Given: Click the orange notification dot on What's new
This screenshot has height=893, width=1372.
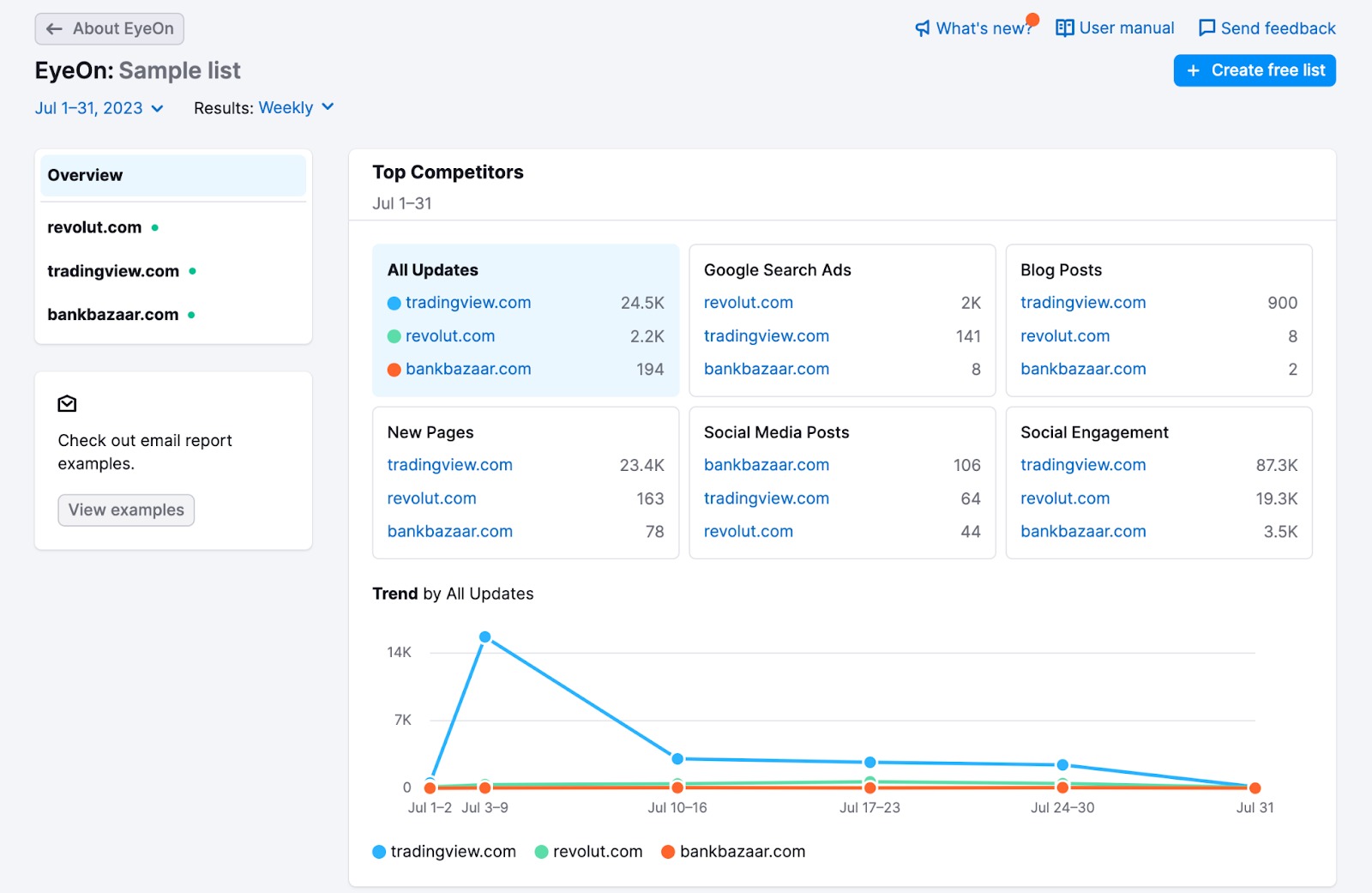Looking at the screenshot, I should (x=1032, y=20).
